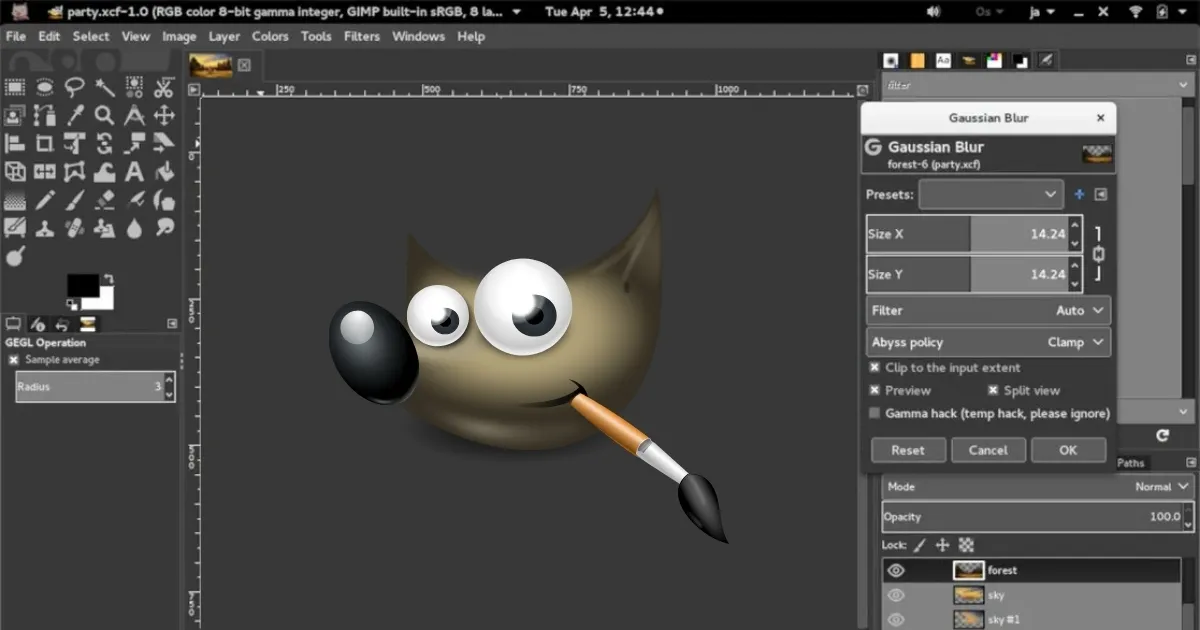Toggle the lock alpha channel checkerboard icon
The height and width of the screenshot is (630, 1200).
(967, 545)
